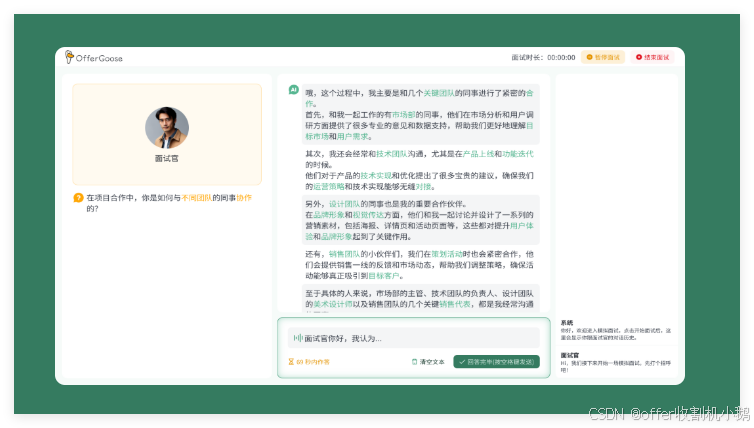The height and width of the screenshot is (428, 754).
Task: Click the 秒内作答 countdown text
Action: tap(313, 362)
